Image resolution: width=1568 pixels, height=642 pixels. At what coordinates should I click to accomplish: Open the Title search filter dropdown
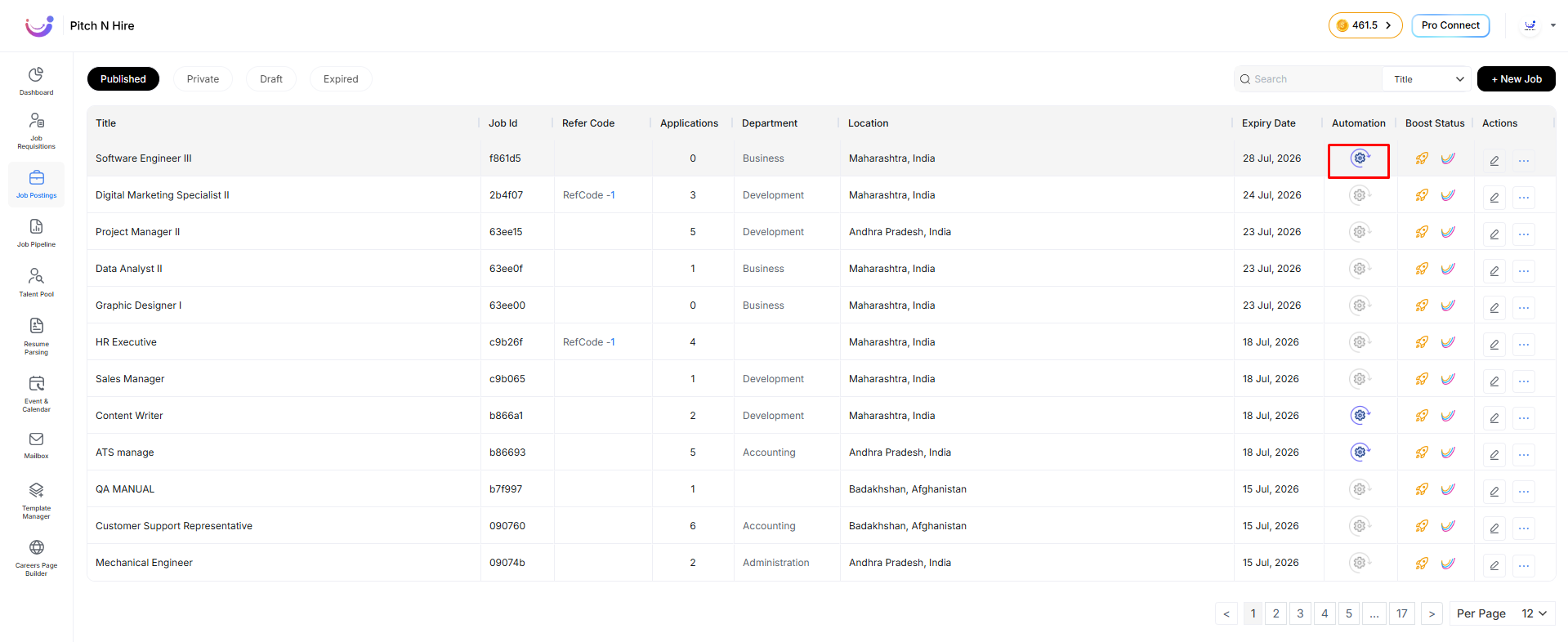click(x=1427, y=79)
